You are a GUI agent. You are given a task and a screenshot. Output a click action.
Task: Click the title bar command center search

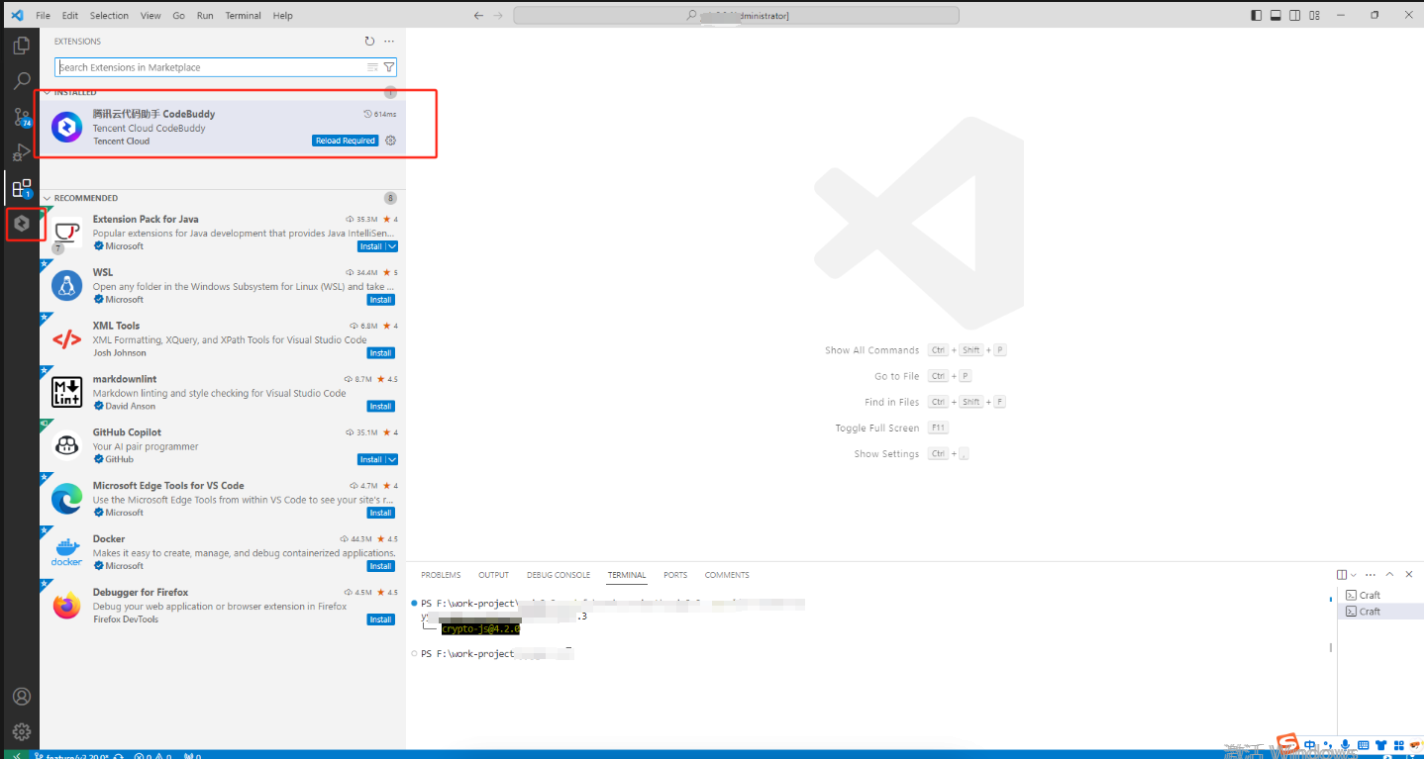click(736, 16)
